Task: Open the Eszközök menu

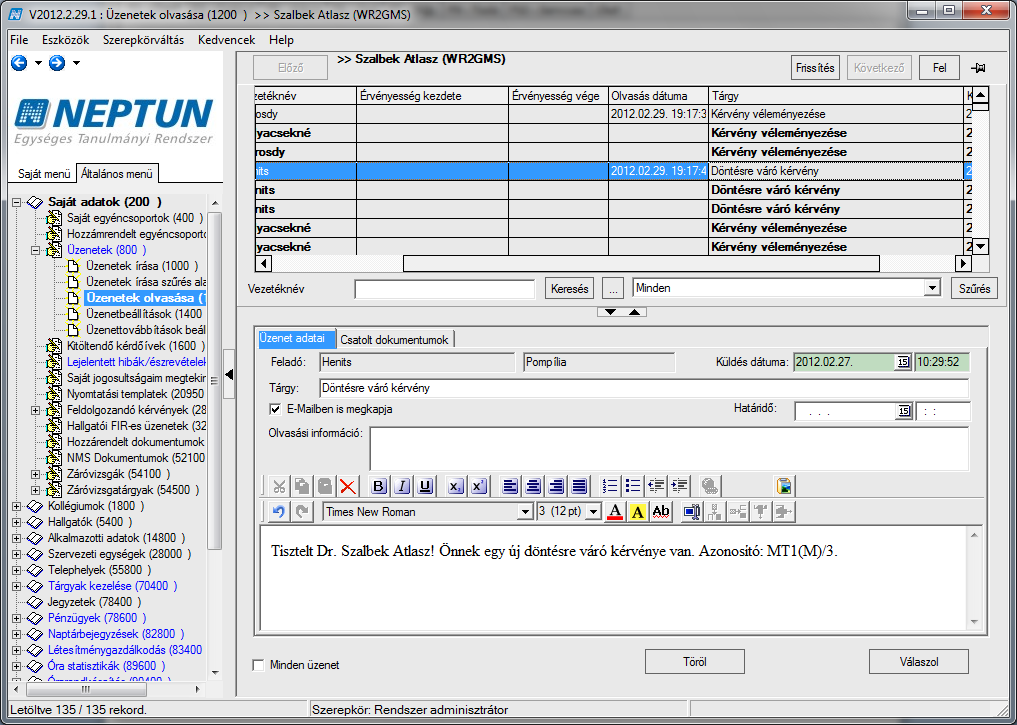Action: point(66,40)
